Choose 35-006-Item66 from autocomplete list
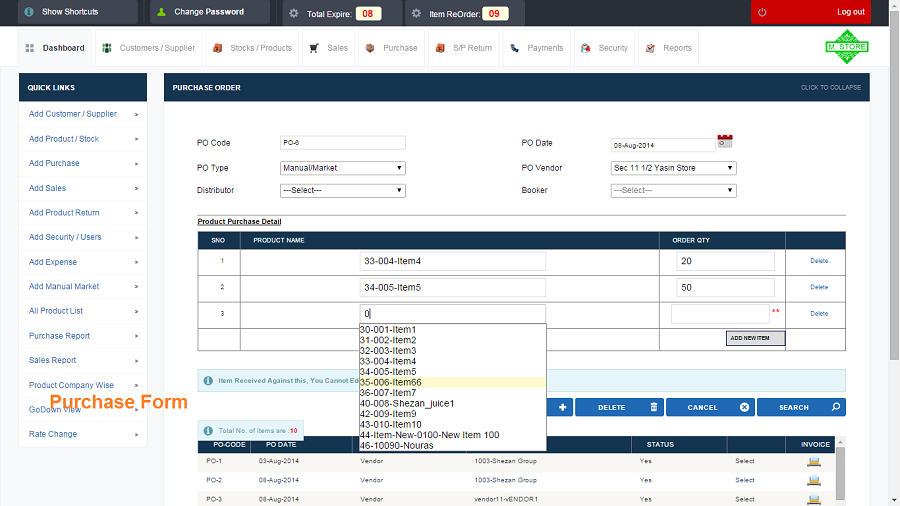Viewport: 900px width, 506px height. (x=452, y=382)
